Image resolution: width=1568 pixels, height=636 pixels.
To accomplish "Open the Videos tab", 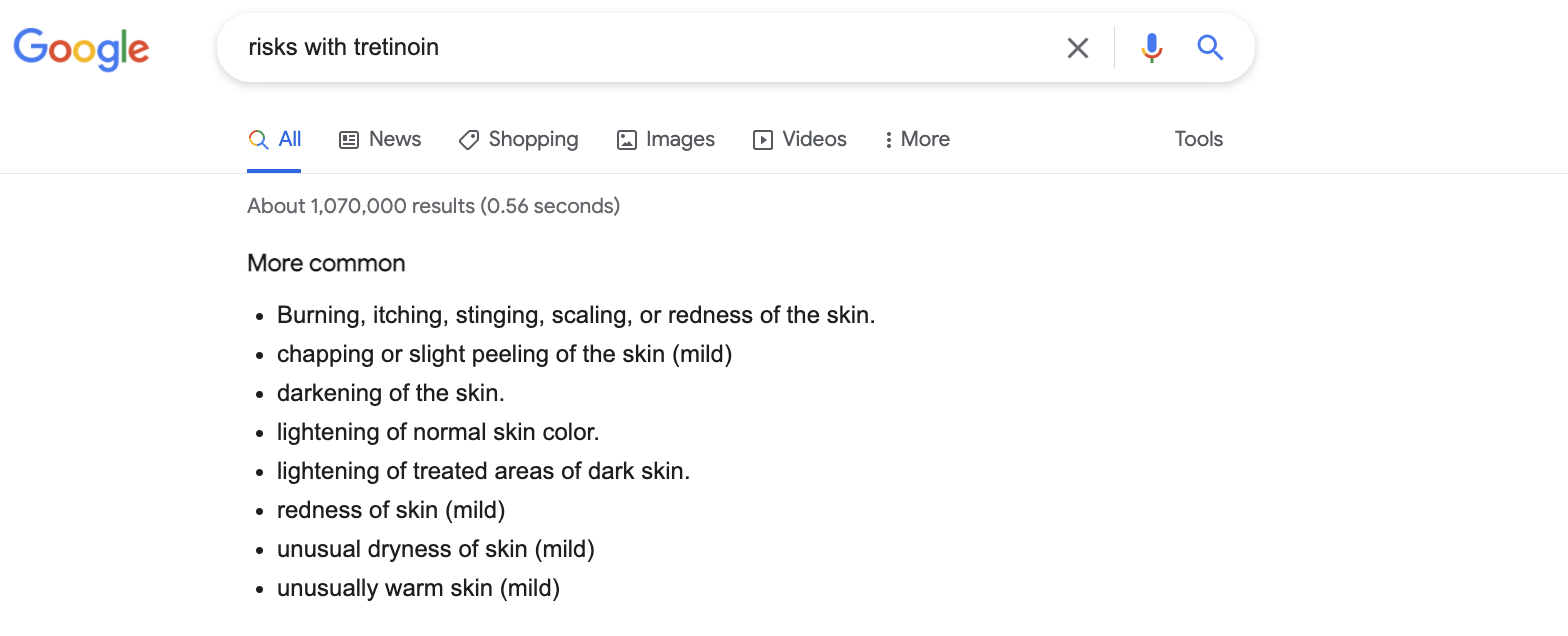I will click(x=799, y=140).
